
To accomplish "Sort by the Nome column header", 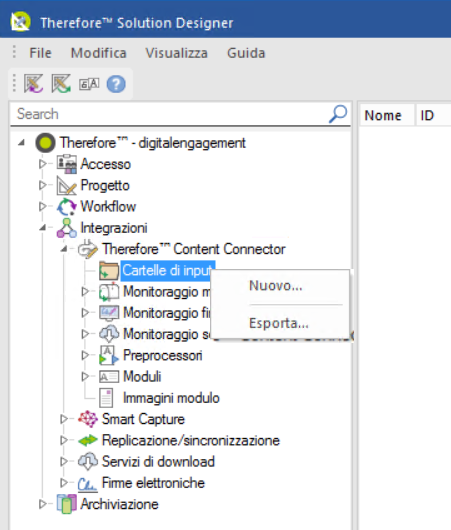I will 386,116.
